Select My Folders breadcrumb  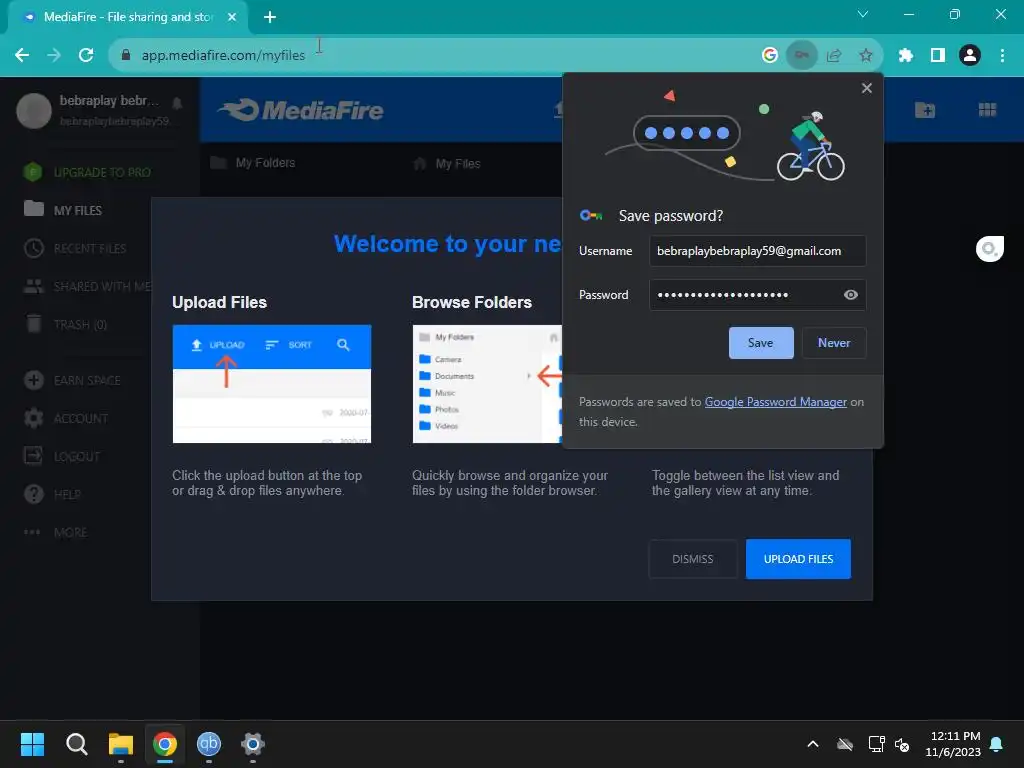(x=253, y=163)
